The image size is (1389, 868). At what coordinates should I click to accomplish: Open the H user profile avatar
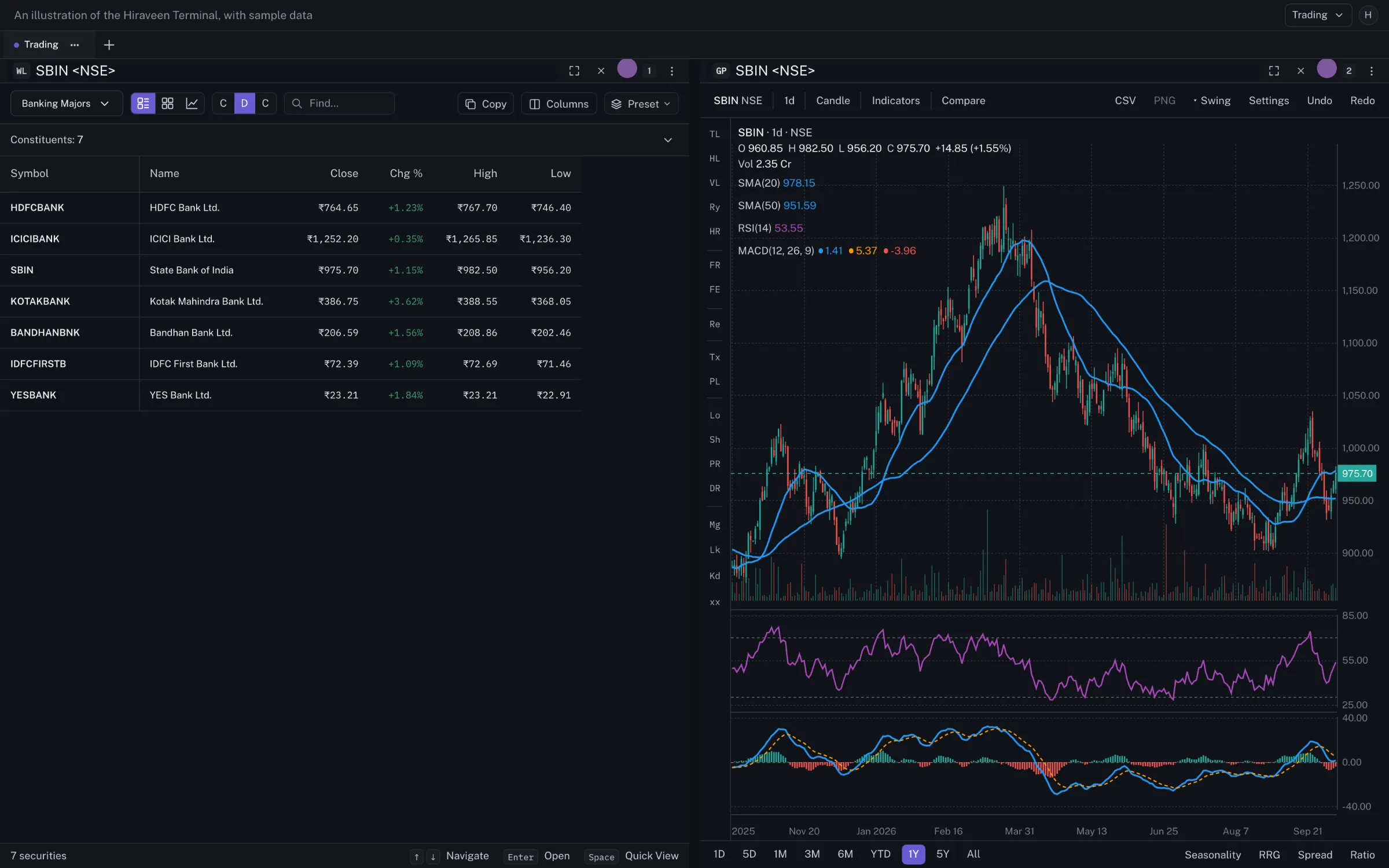[x=1368, y=15]
